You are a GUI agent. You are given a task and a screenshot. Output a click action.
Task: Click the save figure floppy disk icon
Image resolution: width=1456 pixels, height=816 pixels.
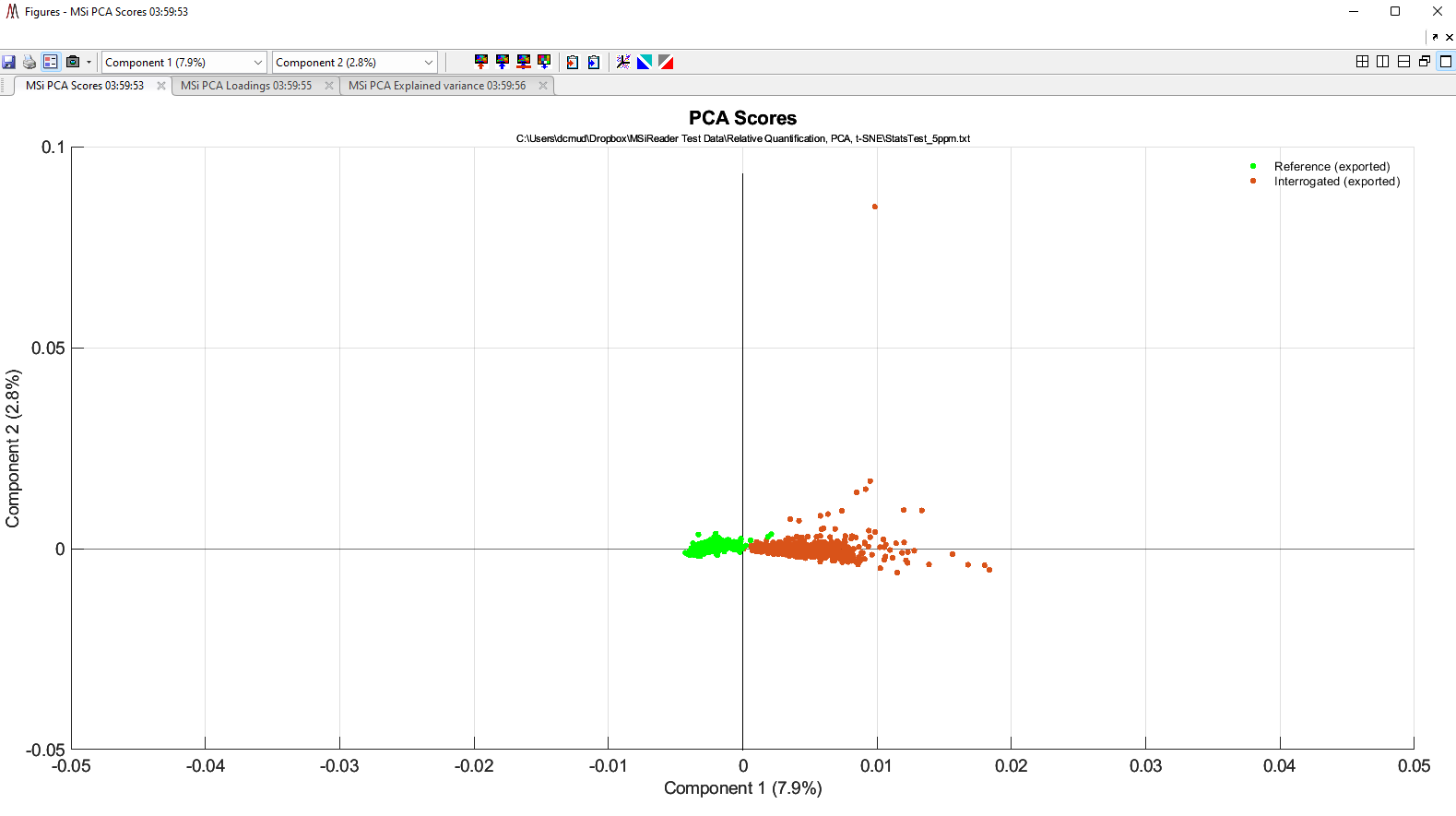point(9,62)
